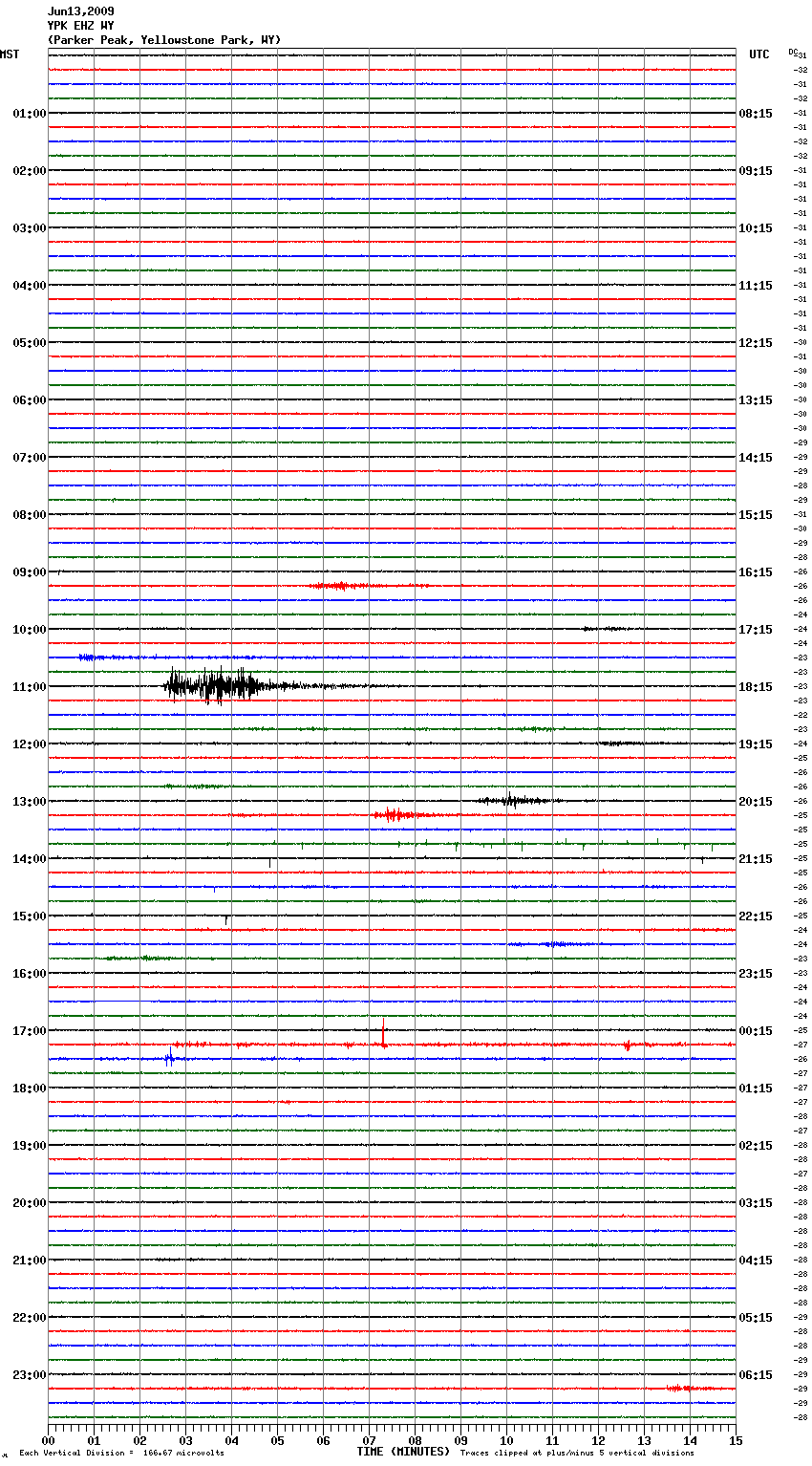Click the blue event at the start of 10:30 trace
Screen dimensions: 812x1466
tap(91, 658)
